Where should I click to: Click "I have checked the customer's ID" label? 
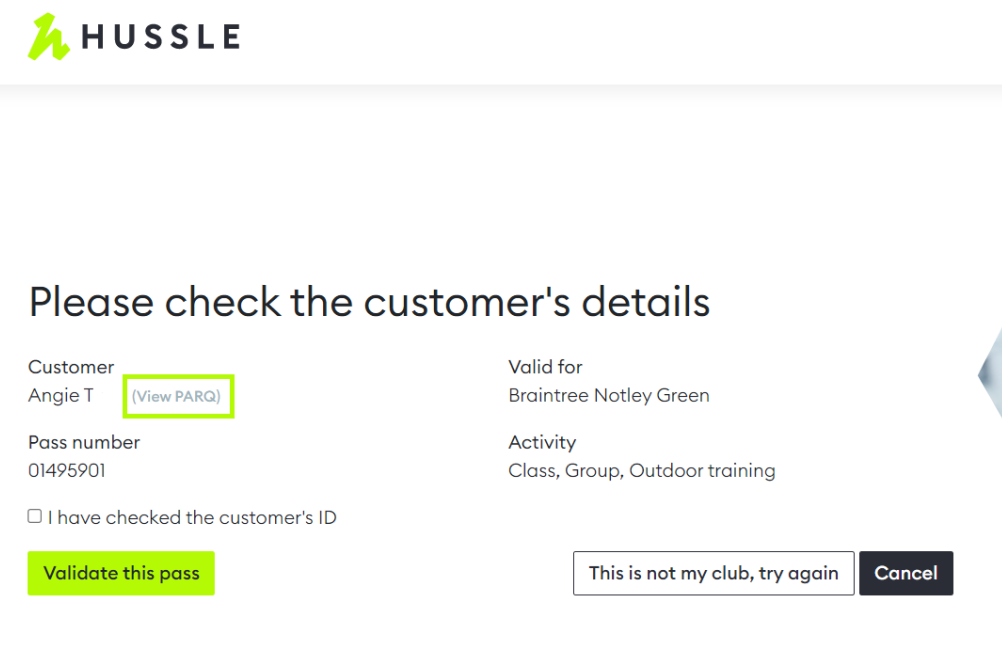(x=192, y=517)
